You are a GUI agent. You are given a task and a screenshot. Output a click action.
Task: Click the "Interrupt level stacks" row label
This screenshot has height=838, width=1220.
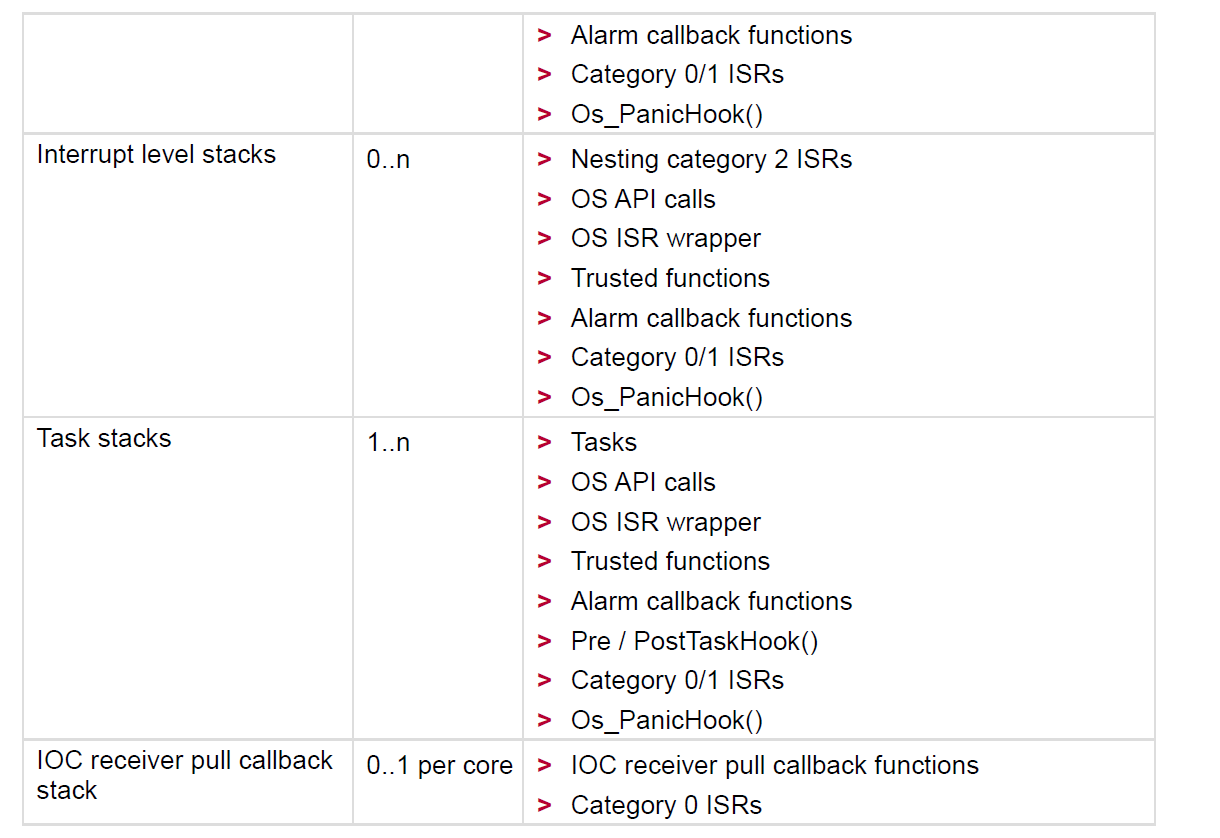coord(156,155)
